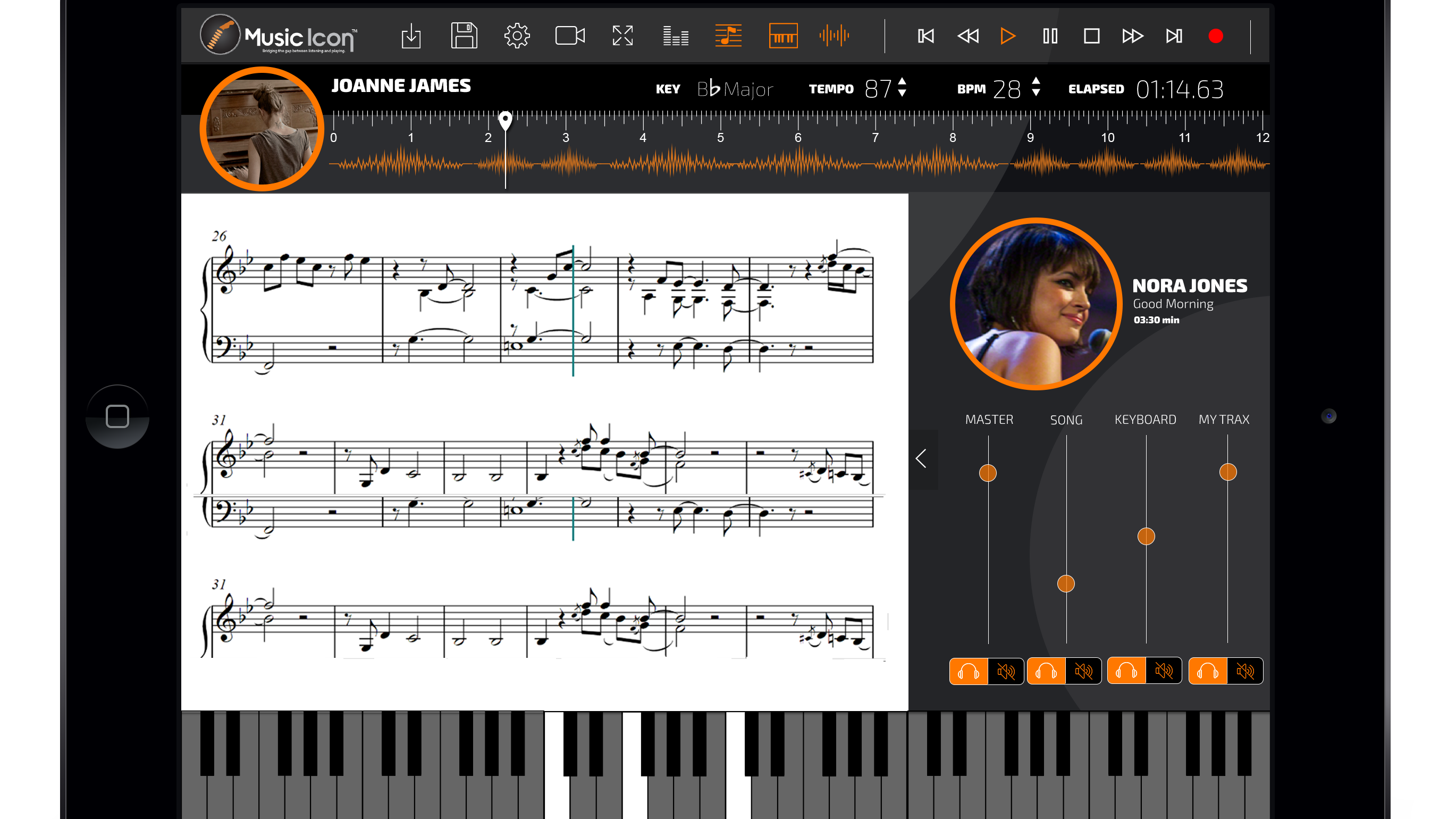Toggle MY TRAX mute speaker button

coord(1244,671)
